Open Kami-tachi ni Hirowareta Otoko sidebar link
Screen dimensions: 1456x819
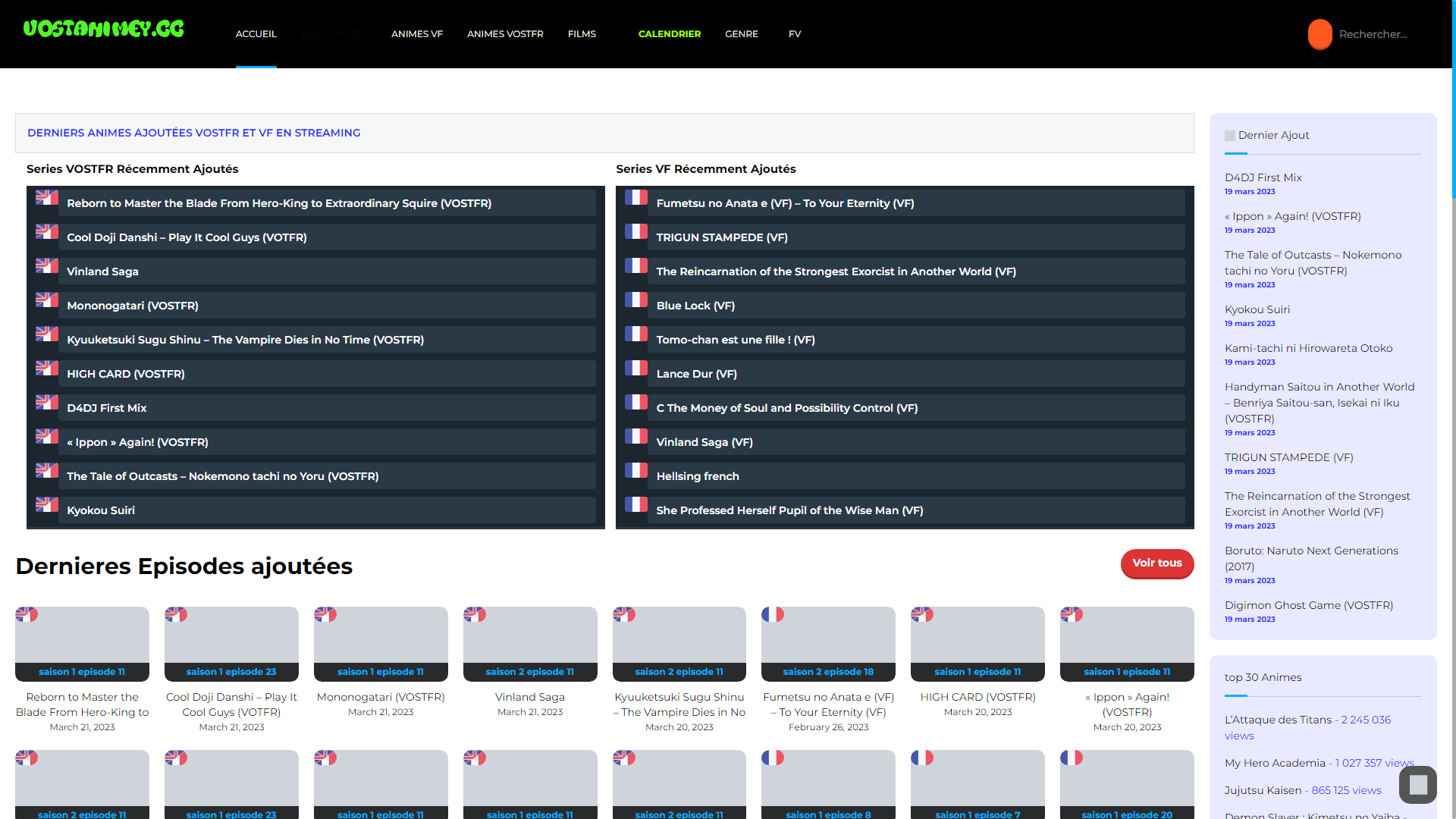[x=1308, y=348]
